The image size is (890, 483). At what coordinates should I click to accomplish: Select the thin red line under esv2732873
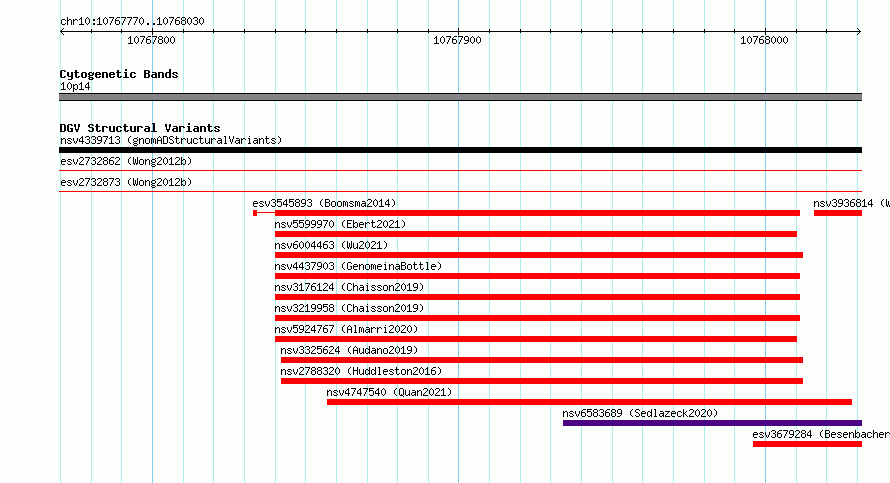tap(460, 191)
